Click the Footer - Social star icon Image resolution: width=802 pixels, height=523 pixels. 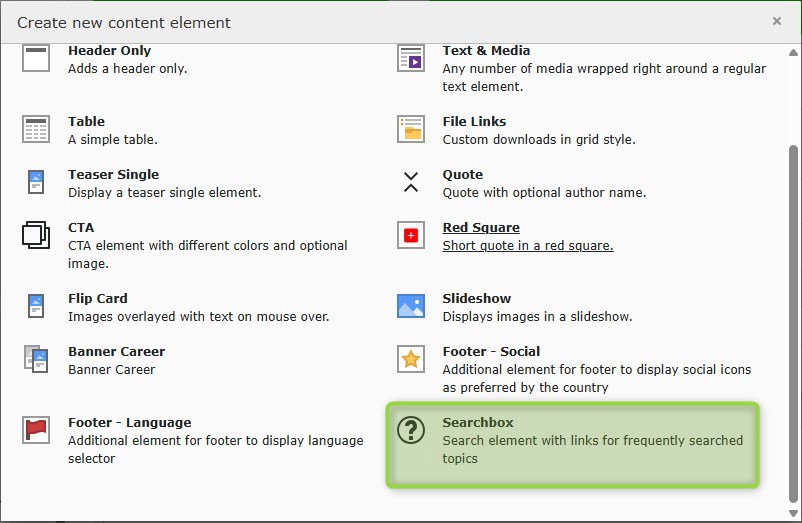[x=411, y=359]
